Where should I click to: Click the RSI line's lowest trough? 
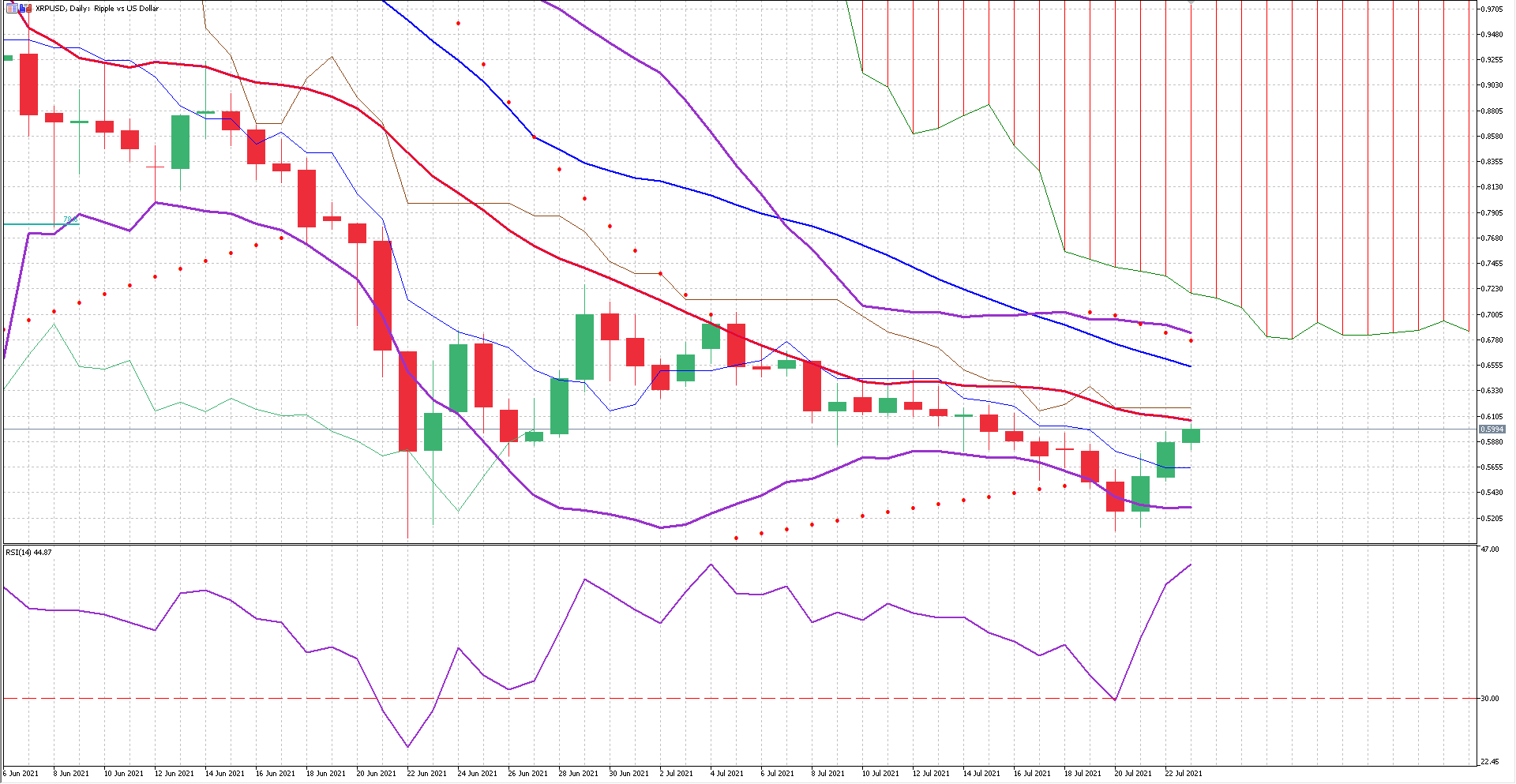tap(407, 747)
